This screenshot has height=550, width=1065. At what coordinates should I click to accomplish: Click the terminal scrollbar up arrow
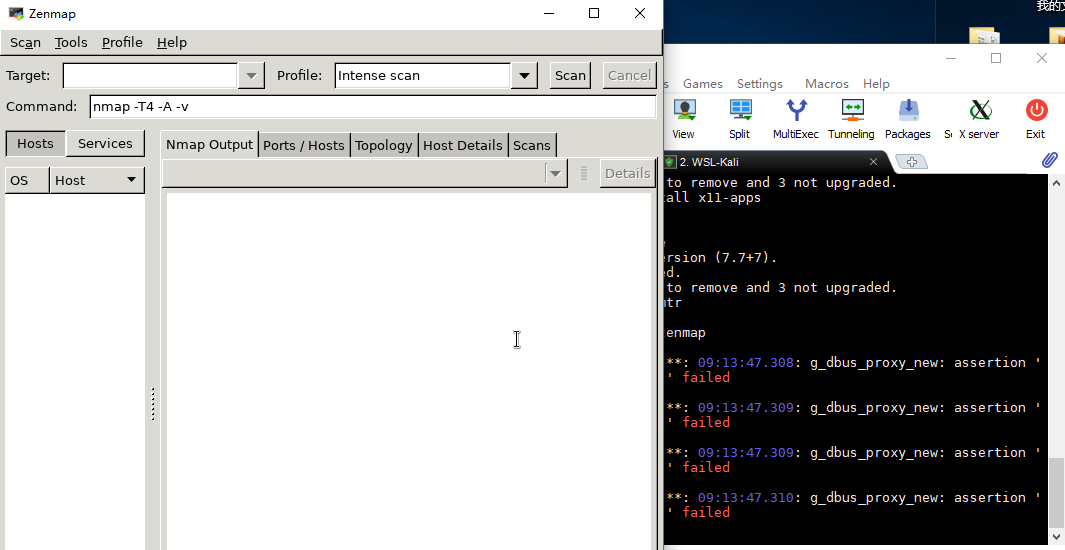click(x=1056, y=183)
